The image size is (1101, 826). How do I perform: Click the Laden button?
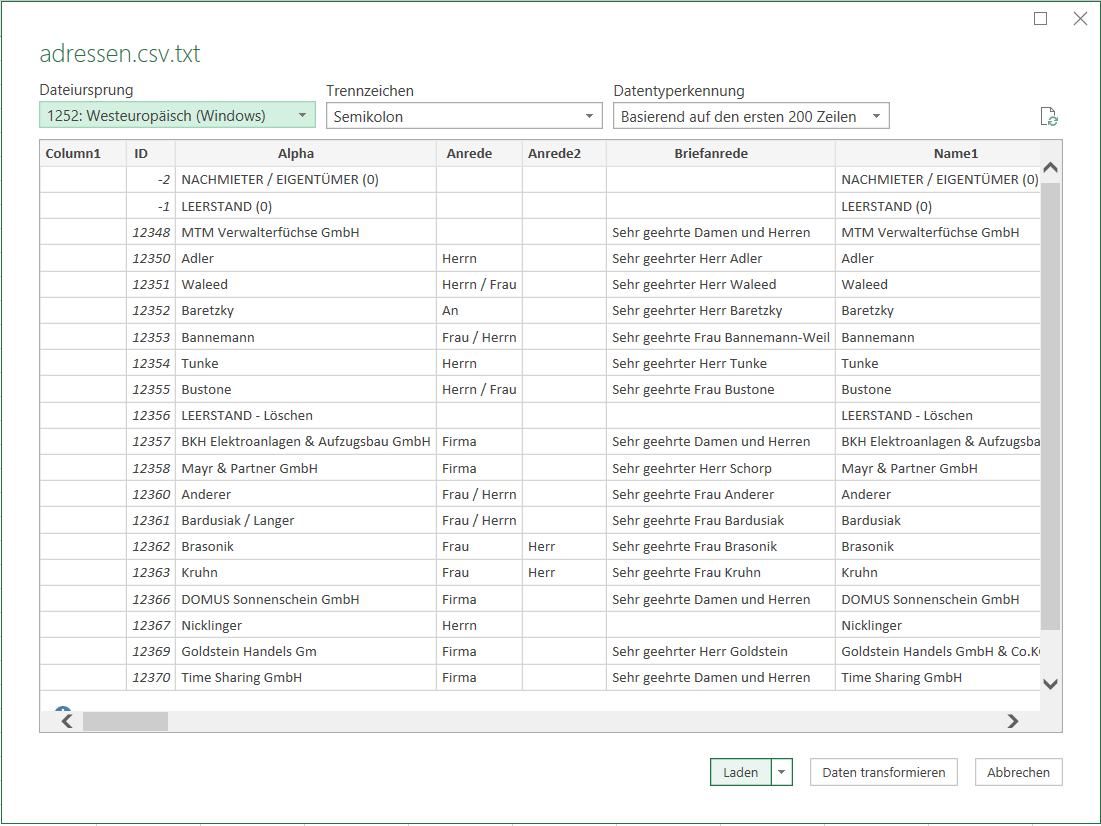(741, 772)
